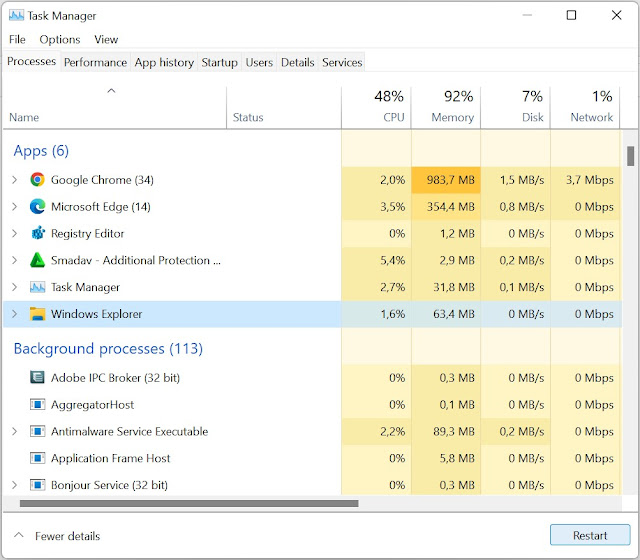The width and height of the screenshot is (640, 560).
Task: Click Antimalware's 89,3 MB memory cell
Action: (x=446, y=431)
